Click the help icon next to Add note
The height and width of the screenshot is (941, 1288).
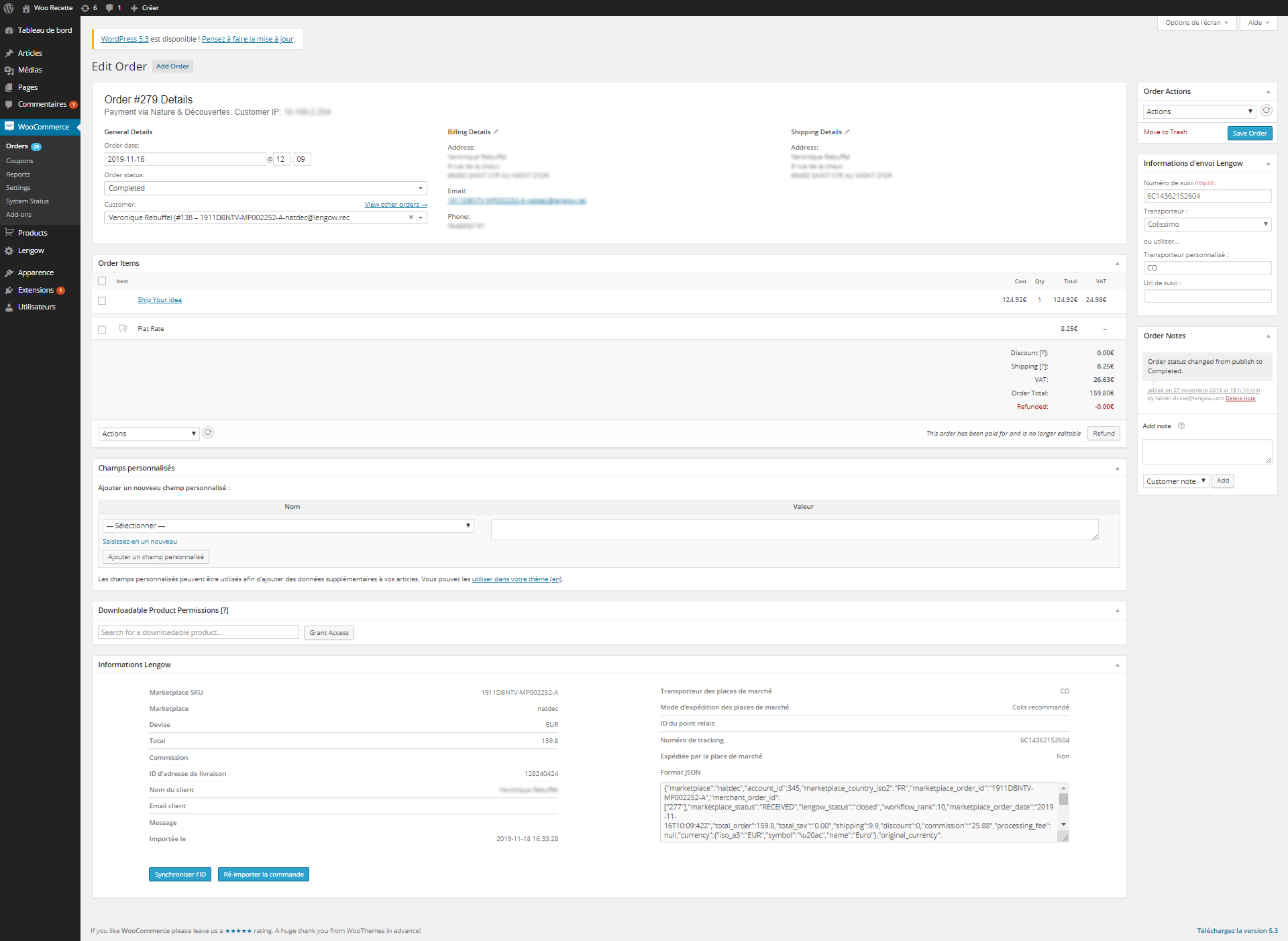coord(1181,426)
